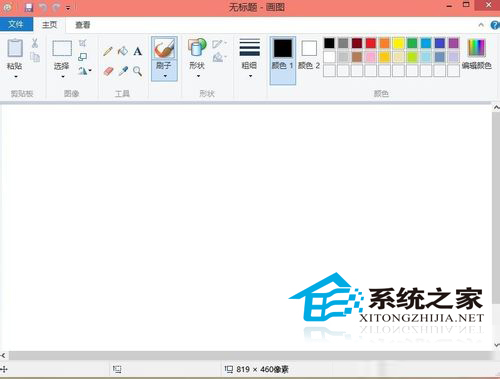The image size is (500, 379).
Task: Expand the Paste dropdown arrow
Action: tap(16, 77)
